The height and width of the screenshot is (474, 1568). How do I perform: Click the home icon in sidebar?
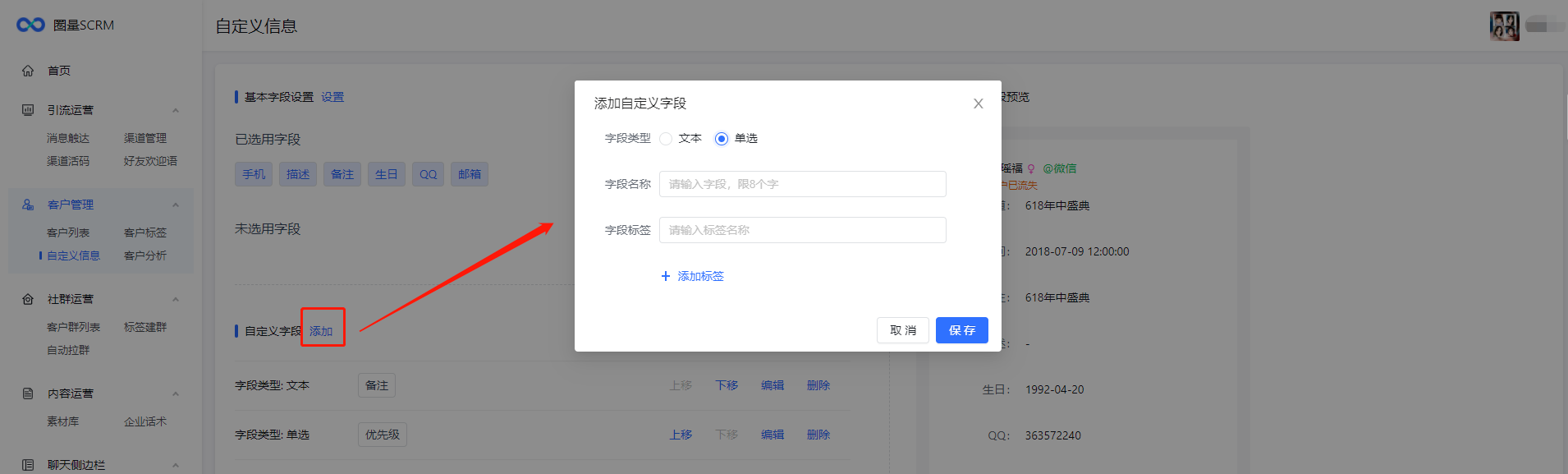click(28, 71)
